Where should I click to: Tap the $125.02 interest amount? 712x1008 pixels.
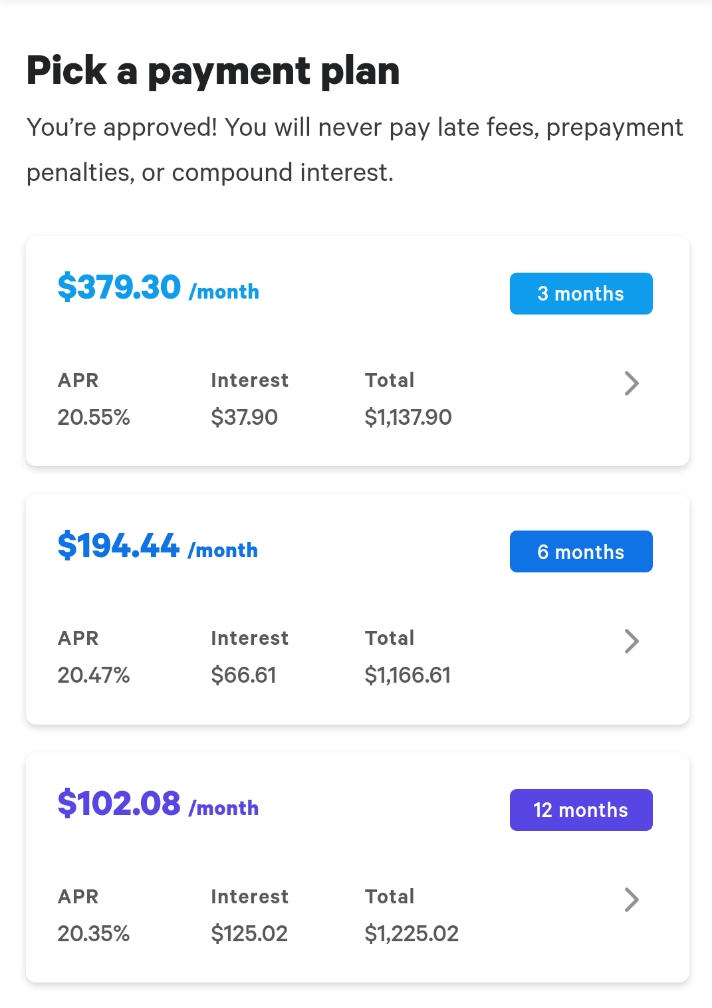coord(249,934)
